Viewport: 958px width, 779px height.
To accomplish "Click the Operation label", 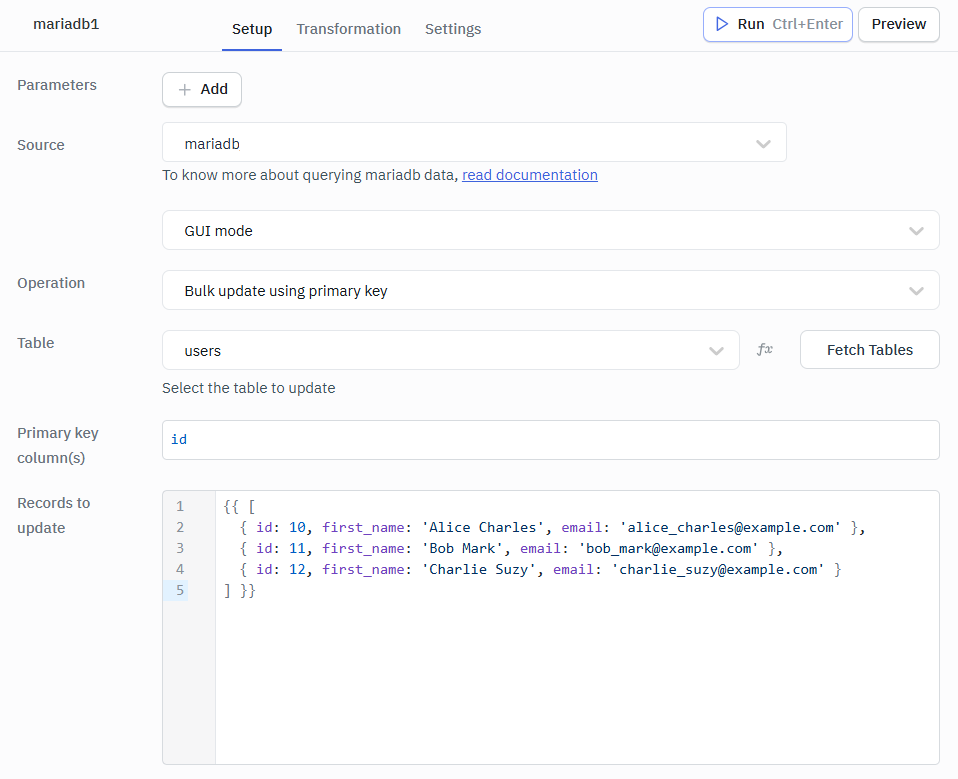I will (x=51, y=283).
